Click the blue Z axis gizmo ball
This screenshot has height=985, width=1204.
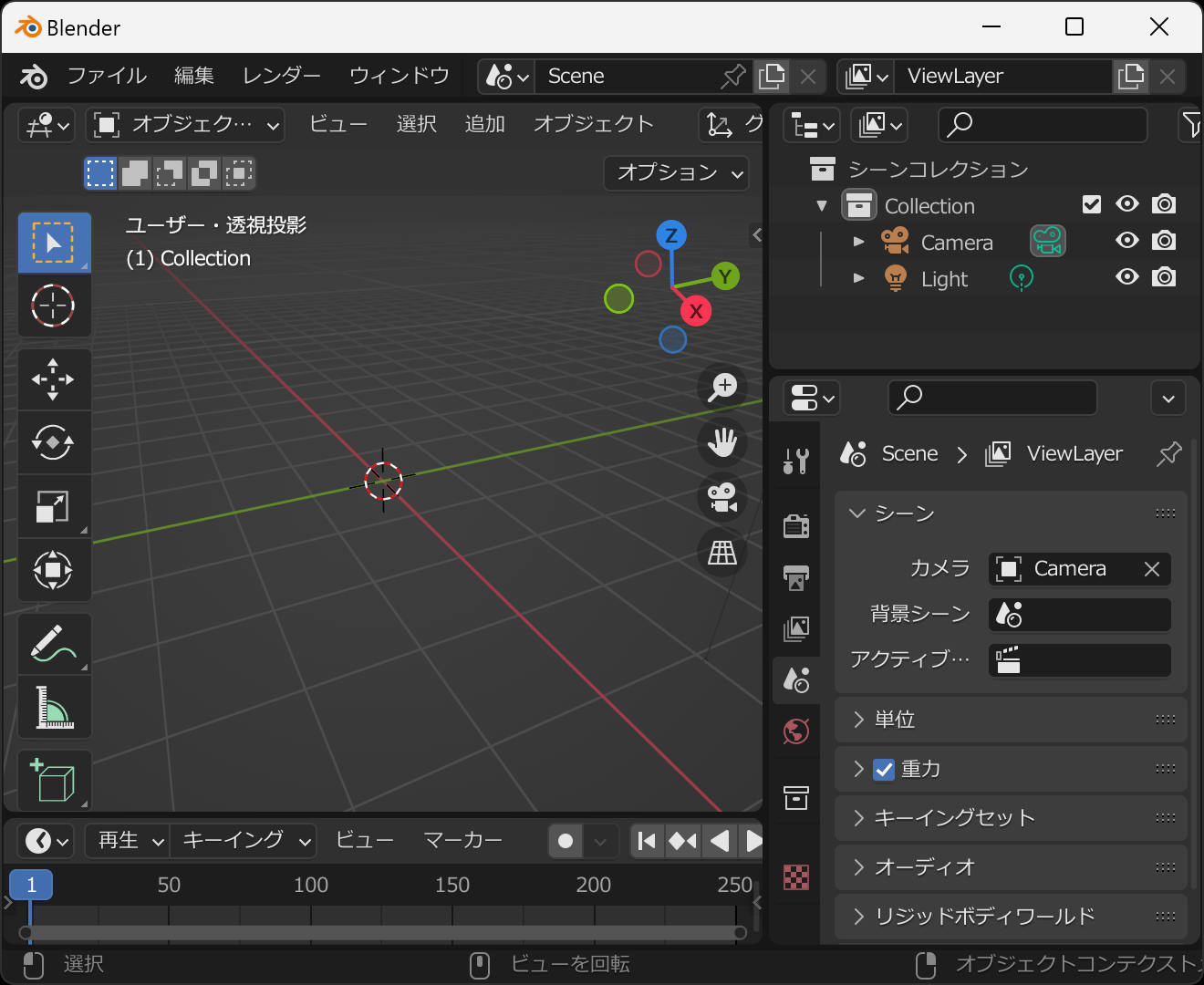point(671,235)
